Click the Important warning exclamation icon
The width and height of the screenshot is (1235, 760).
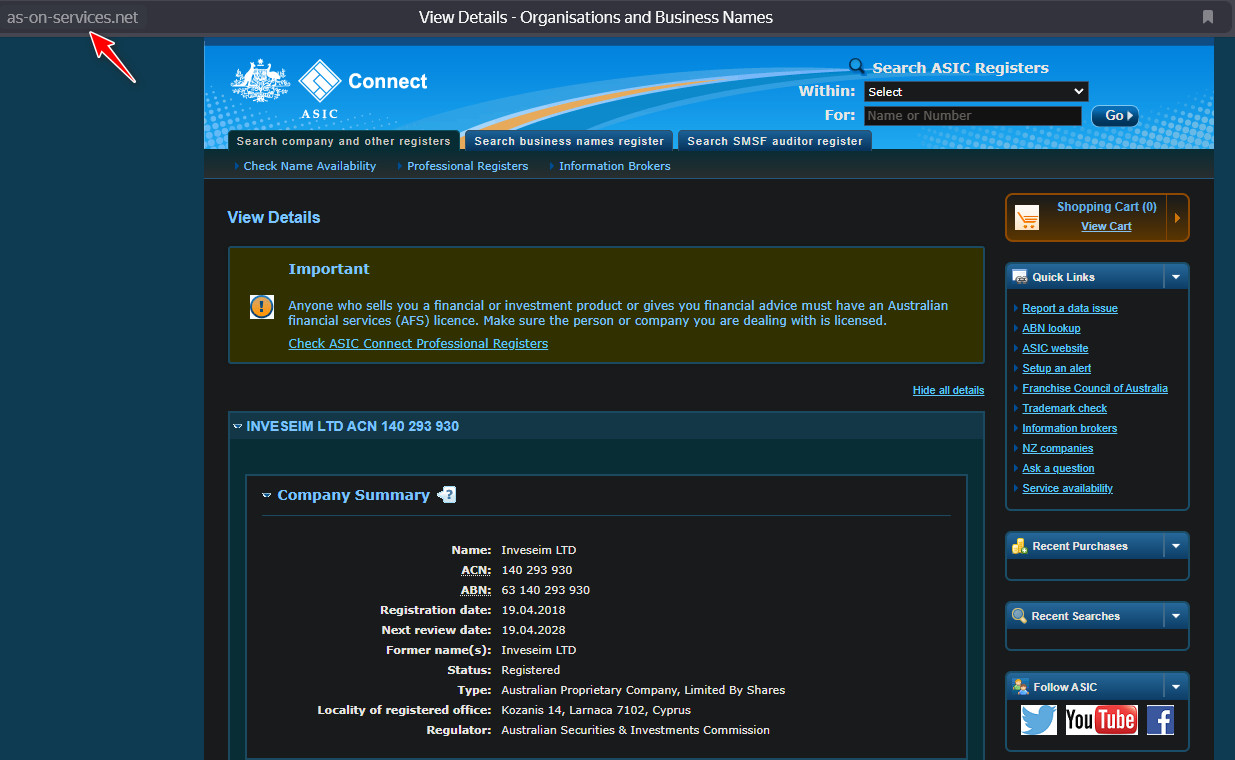point(262,307)
